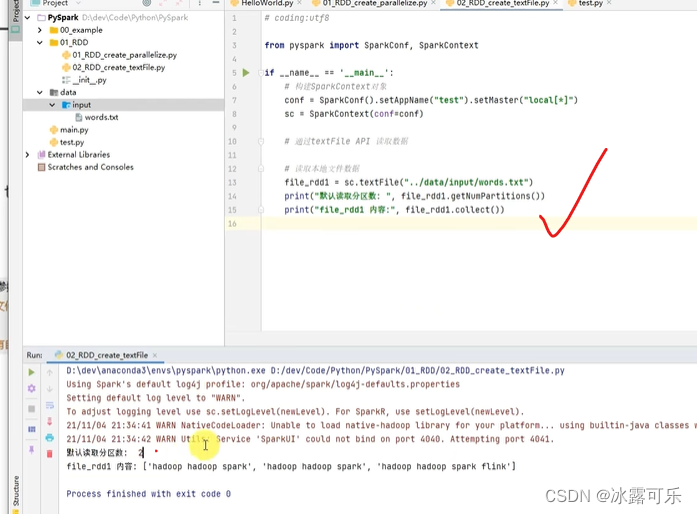Place cursor on empty line 16

479,224
